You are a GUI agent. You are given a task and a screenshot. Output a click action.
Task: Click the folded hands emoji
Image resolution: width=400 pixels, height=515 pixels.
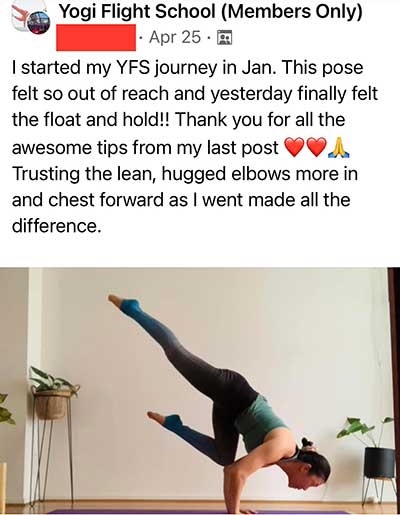pos(339,147)
